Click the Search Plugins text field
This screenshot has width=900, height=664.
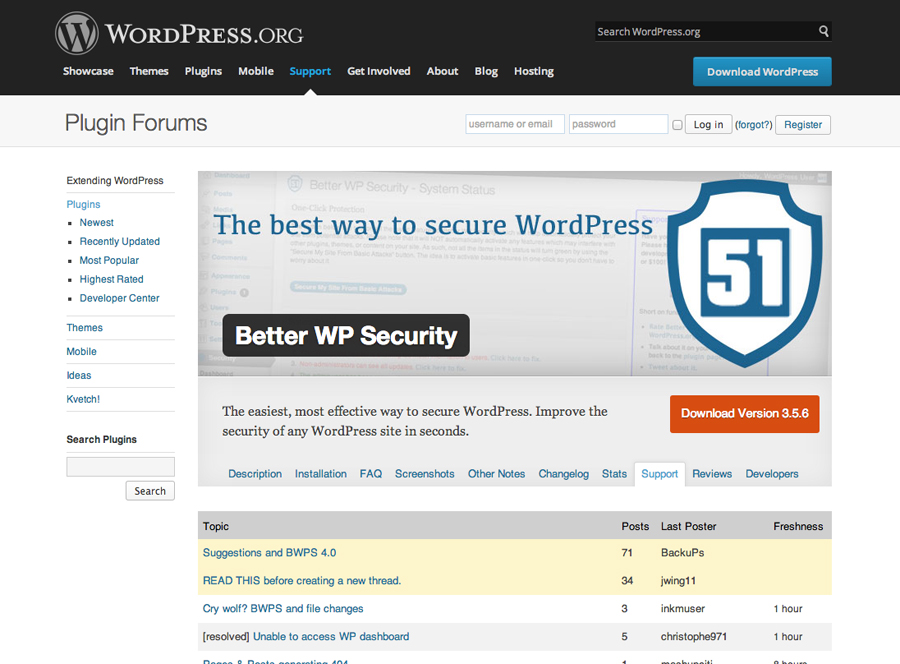tap(121, 467)
